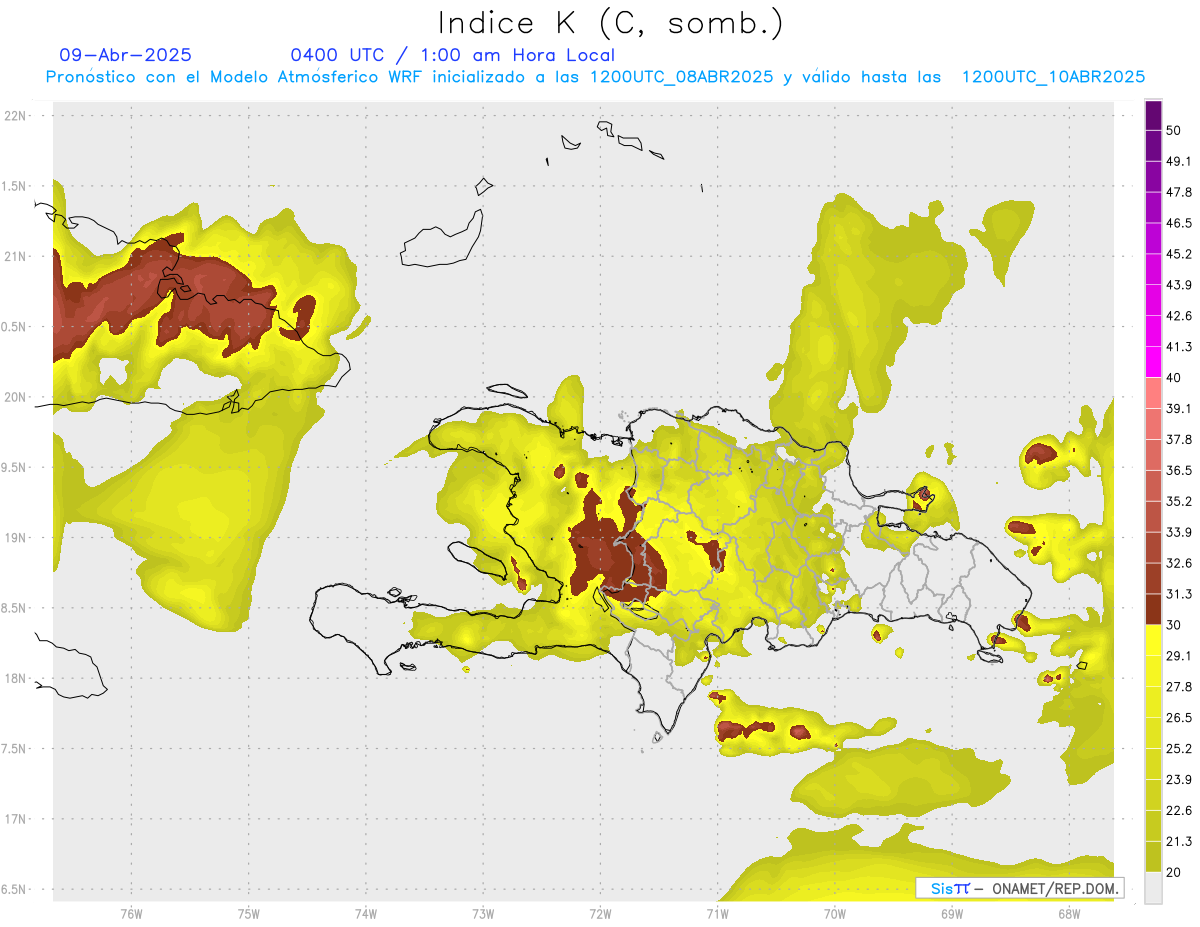Click the colorbar value "32.6"
Image resolution: width=1200 pixels, height=927 pixels.
point(1178,563)
